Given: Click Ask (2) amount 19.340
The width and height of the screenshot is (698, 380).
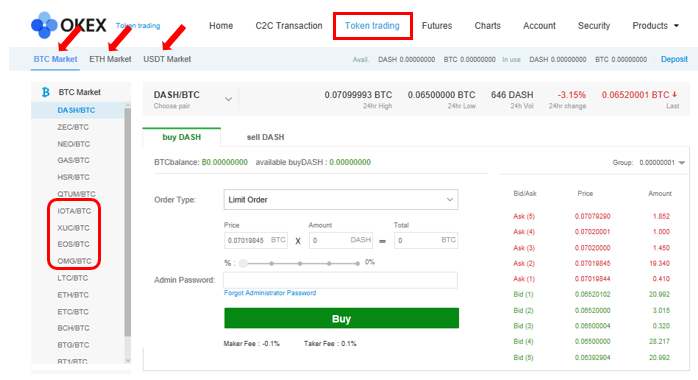Looking at the screenshot, I should [x=659, y=263].
